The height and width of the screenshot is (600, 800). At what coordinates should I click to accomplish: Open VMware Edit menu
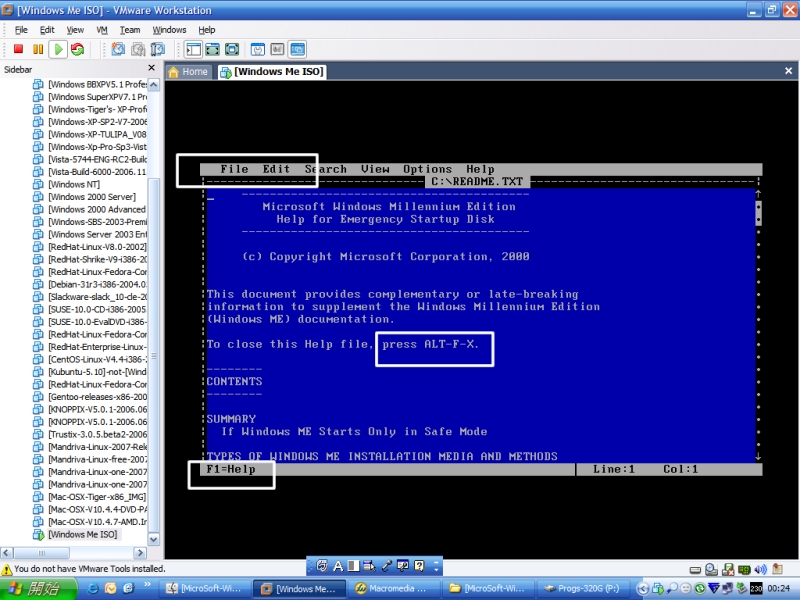pos(47,30)
